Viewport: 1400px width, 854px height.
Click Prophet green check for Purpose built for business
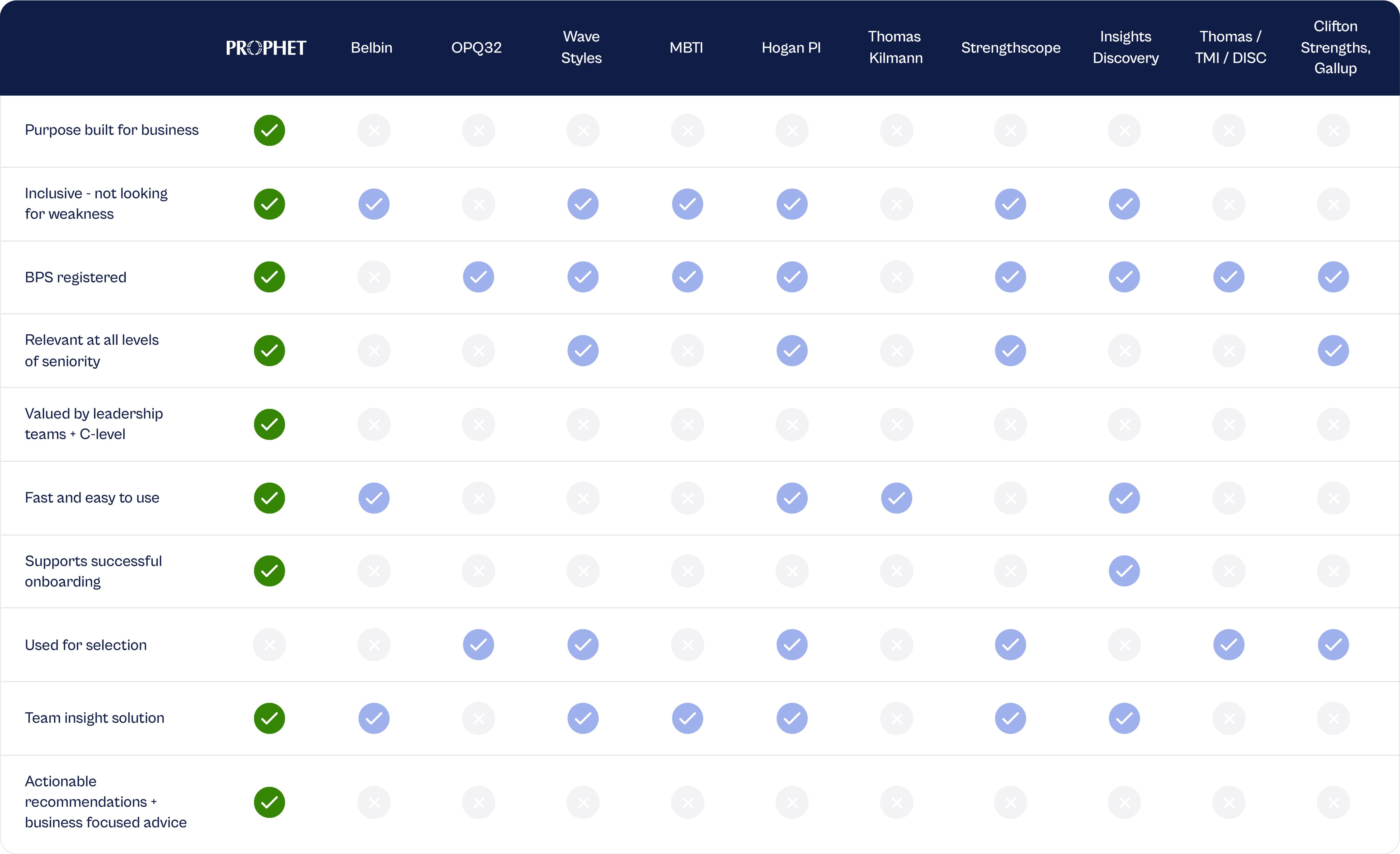click(x=269, y=131)
